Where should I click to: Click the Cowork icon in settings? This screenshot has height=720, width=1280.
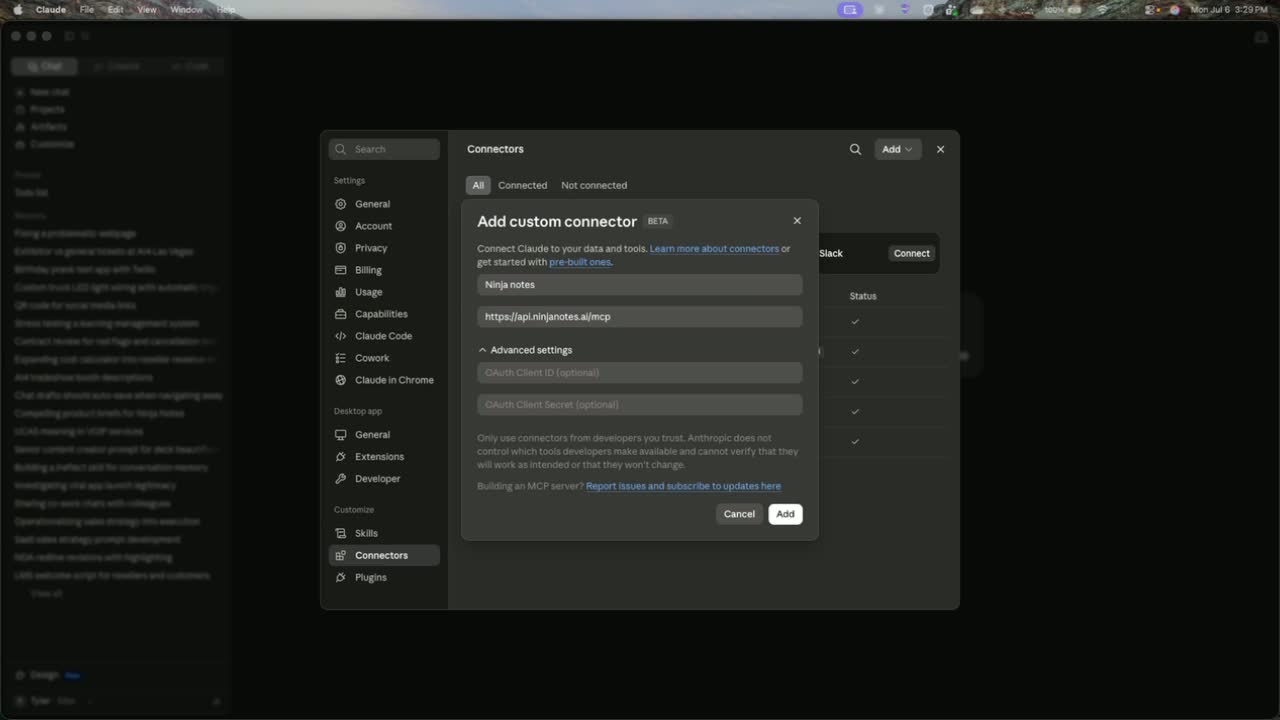(341, 358)
